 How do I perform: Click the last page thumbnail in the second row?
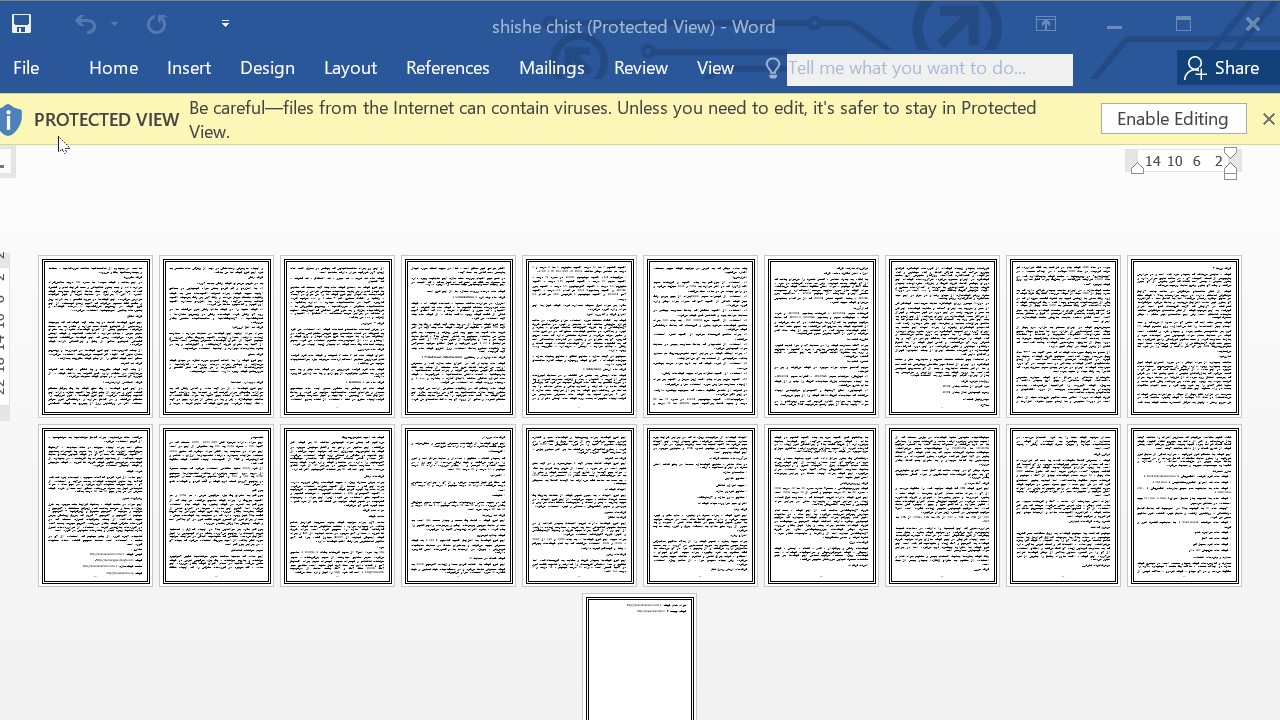tap(1185, 506)
